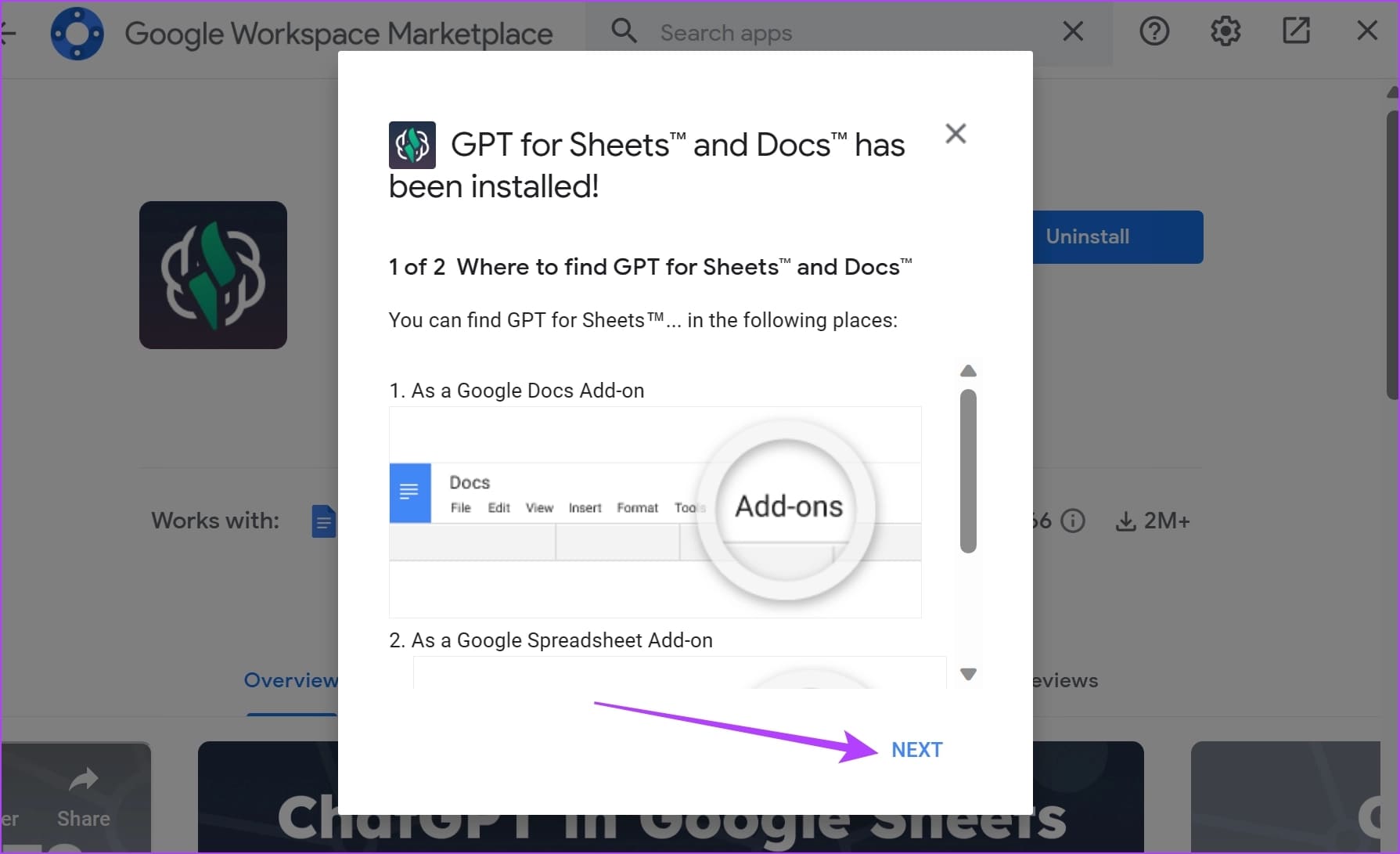Screen dimensions: 1400x854
Task: Click the Search apps field
Action: pyautogui.click(x=849, y=33)
